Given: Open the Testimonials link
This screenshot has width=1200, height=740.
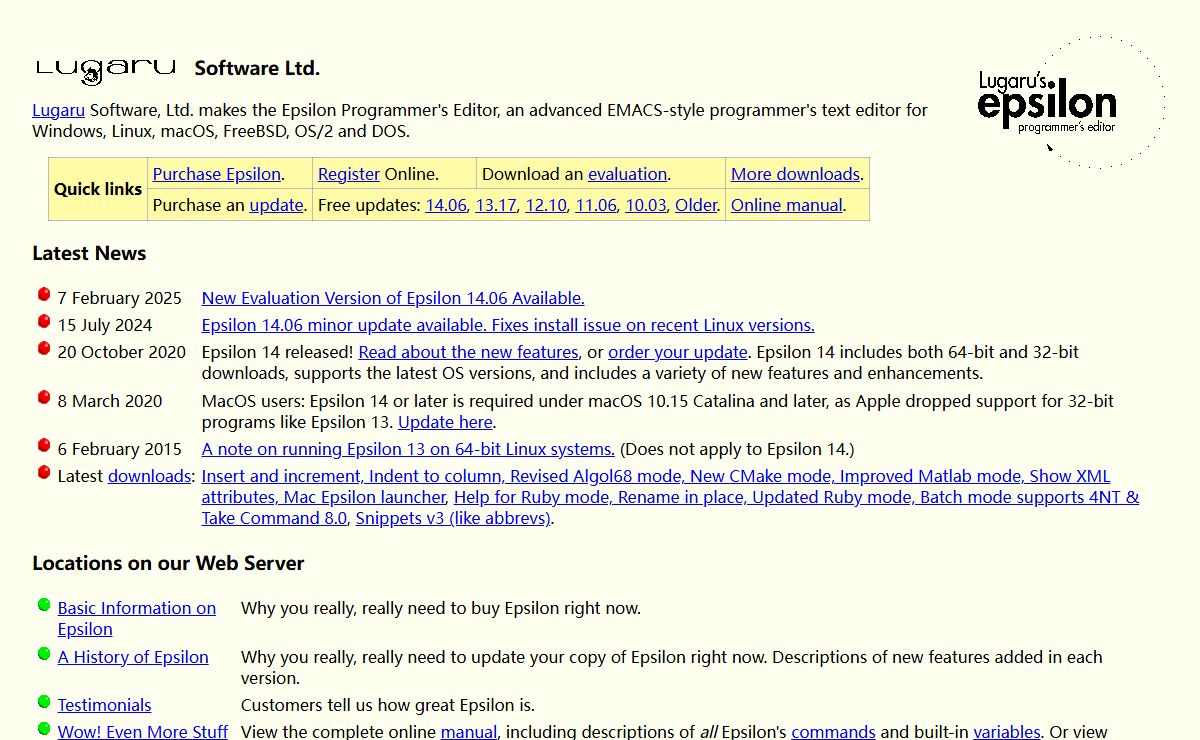Looking at the screenshot, I should [x=105, y=705].
